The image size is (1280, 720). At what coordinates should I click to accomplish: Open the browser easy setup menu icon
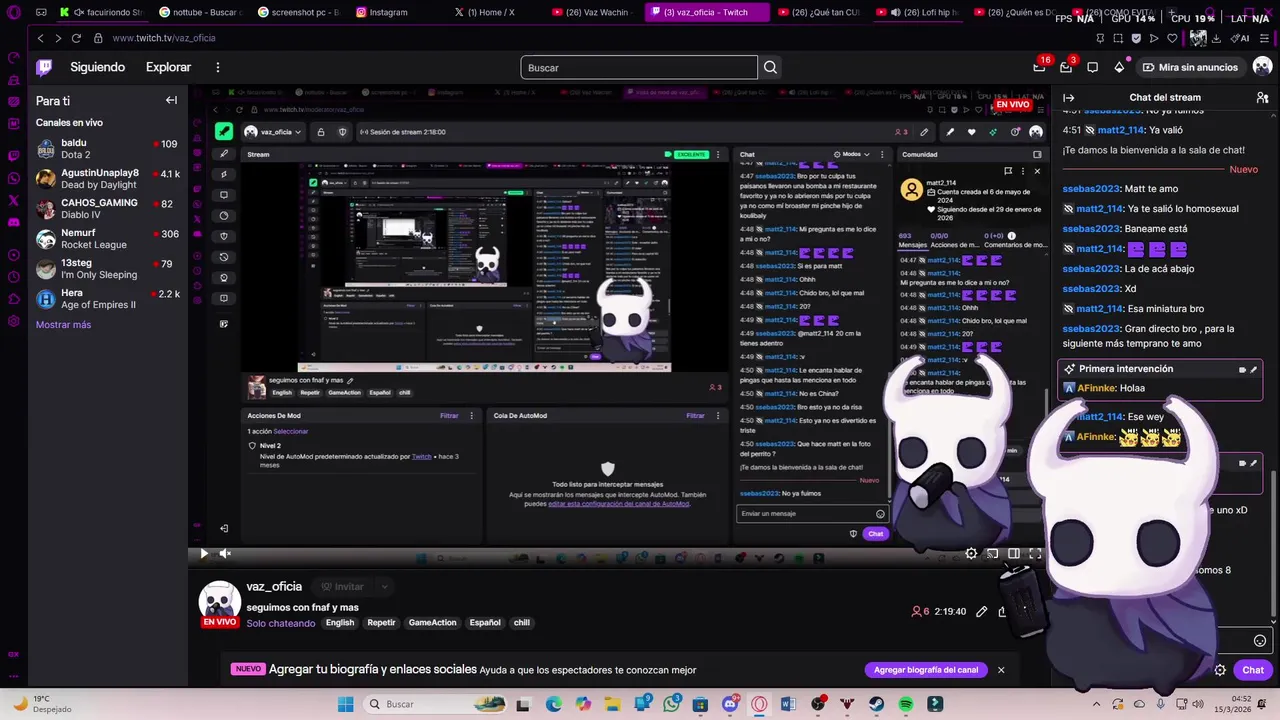click(1262, 38)
